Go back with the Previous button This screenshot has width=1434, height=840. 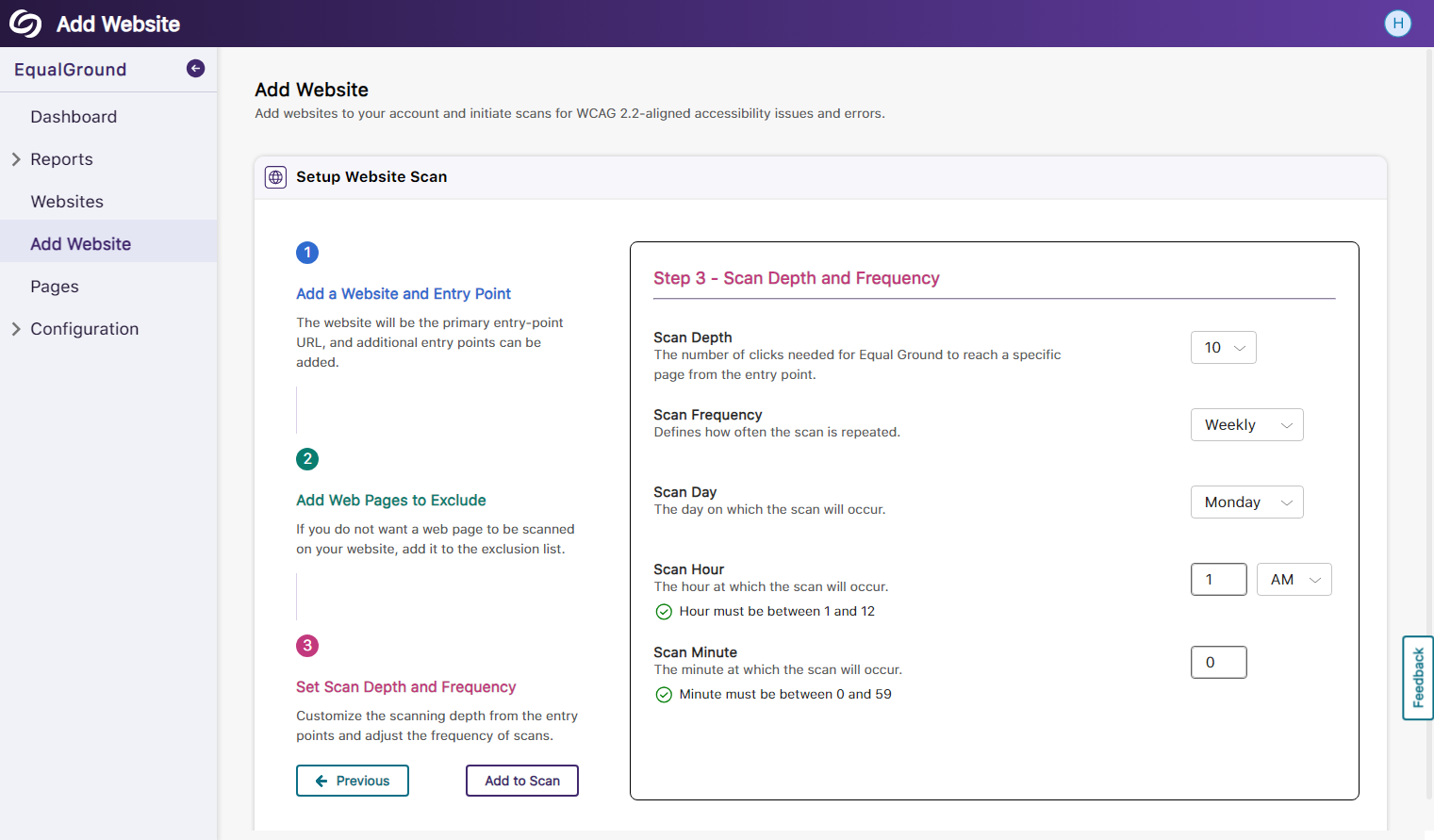point(353,781)
